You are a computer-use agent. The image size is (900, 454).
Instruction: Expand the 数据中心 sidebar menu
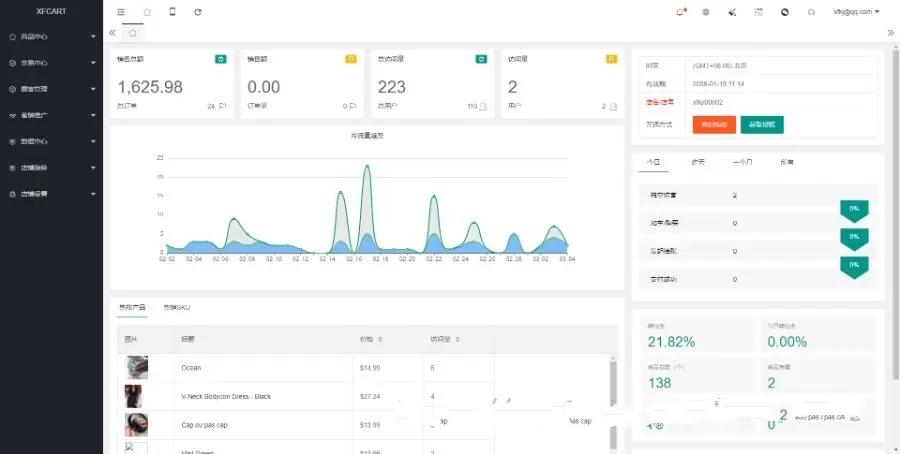click(52, 141)
